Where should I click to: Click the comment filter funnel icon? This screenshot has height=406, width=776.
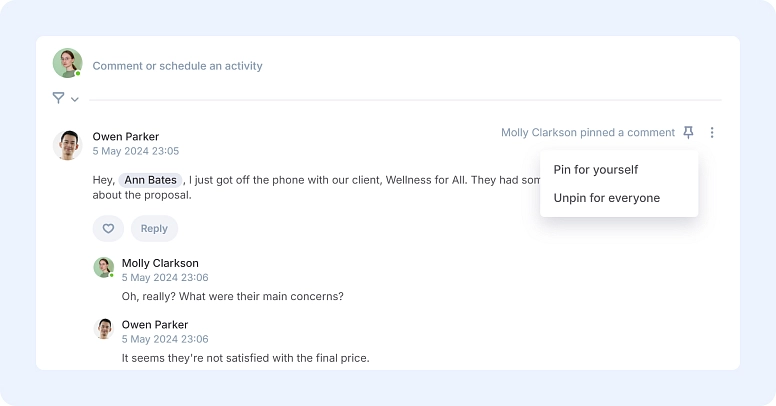[x=58, y=98]
